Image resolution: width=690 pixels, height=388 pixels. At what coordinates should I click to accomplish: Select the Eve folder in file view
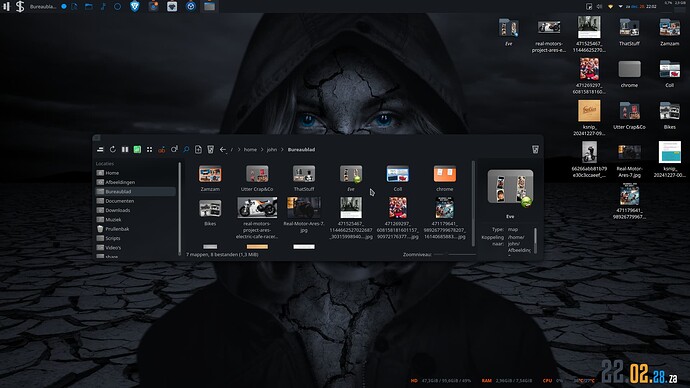pyautogui.click(x=351, y=178)
